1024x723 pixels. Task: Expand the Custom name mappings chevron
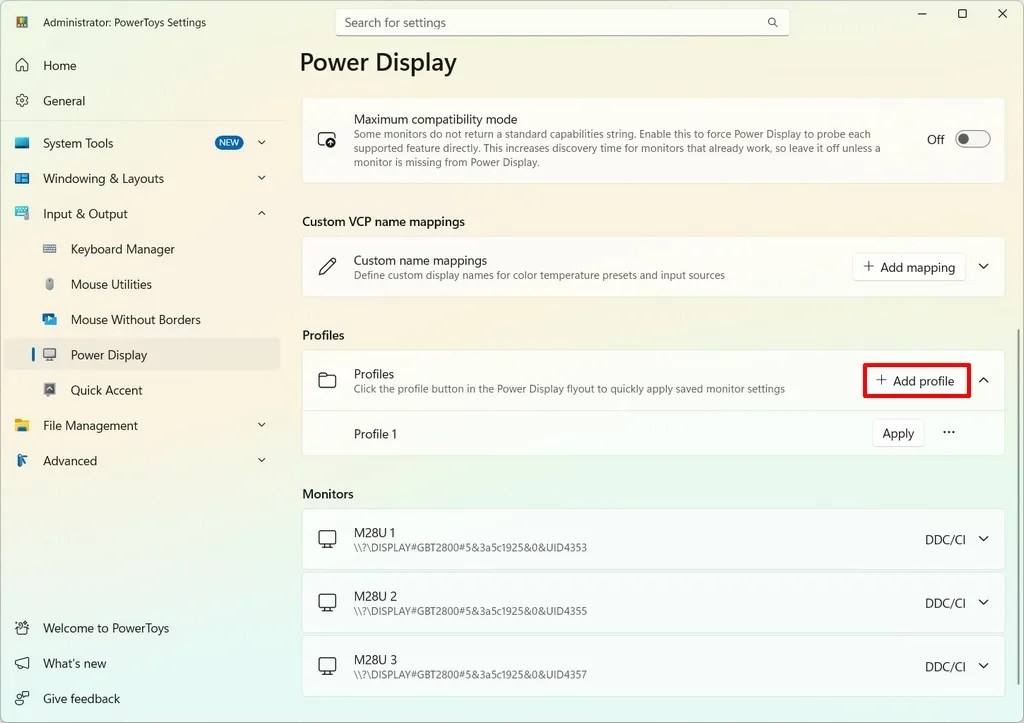pos(984,266)
